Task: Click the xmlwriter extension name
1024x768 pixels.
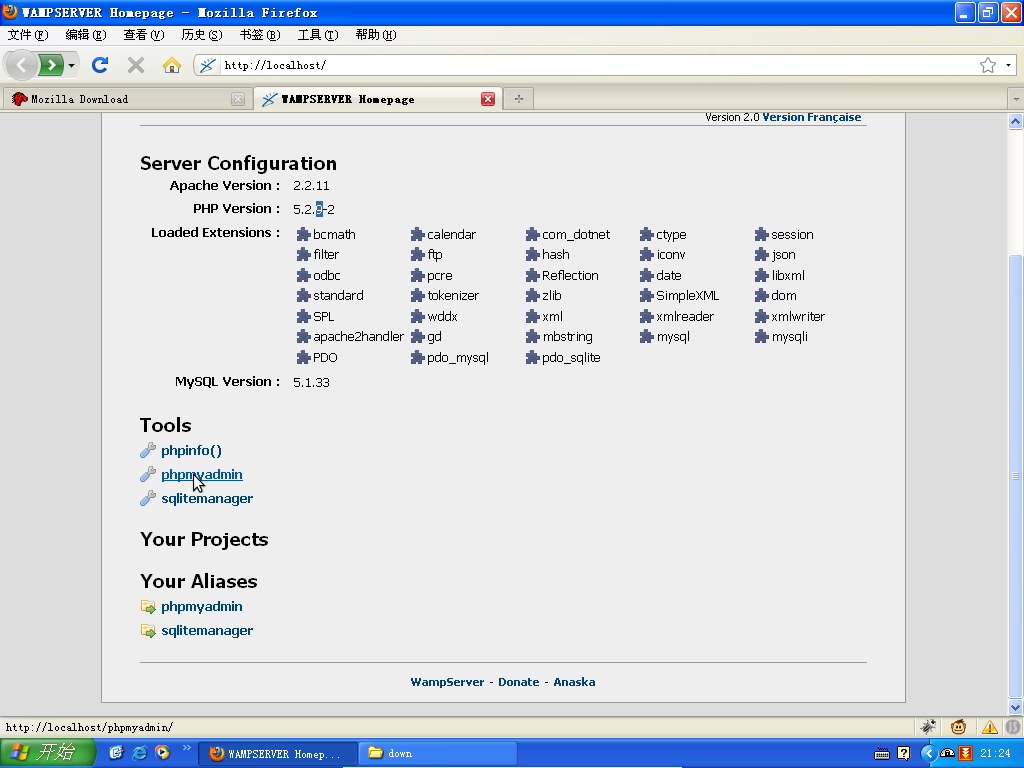Action: [798, 317]
